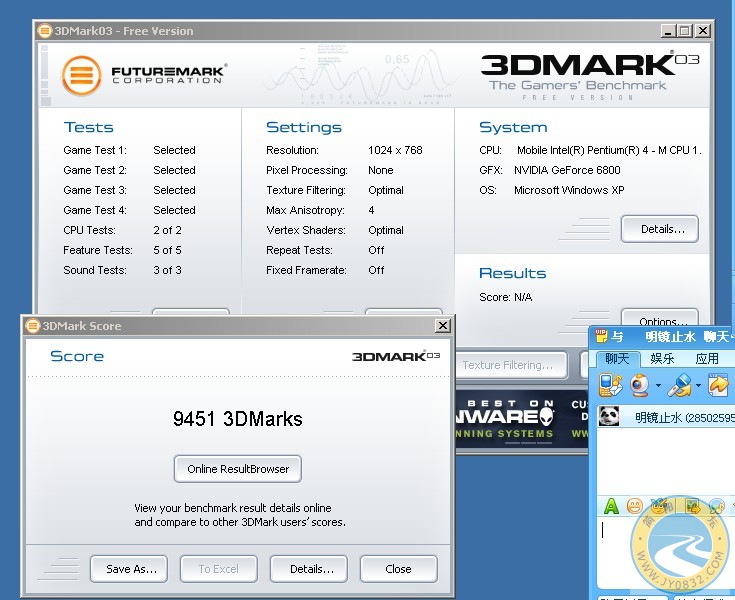Click the Tests section heading
Viewport: 735px width, 600px height.
(88, 127)
